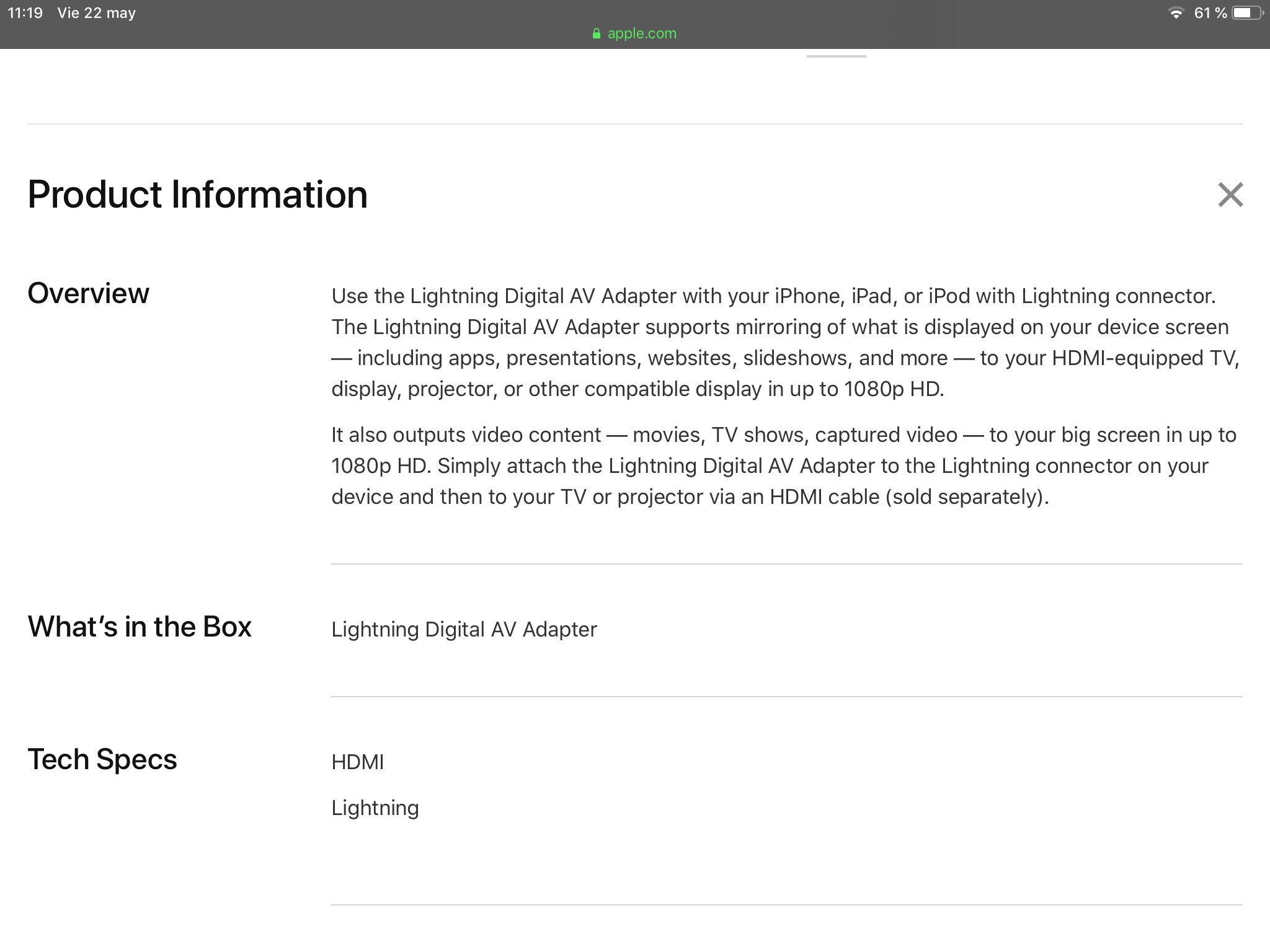Tap the small gray bar below address bar

836,56
